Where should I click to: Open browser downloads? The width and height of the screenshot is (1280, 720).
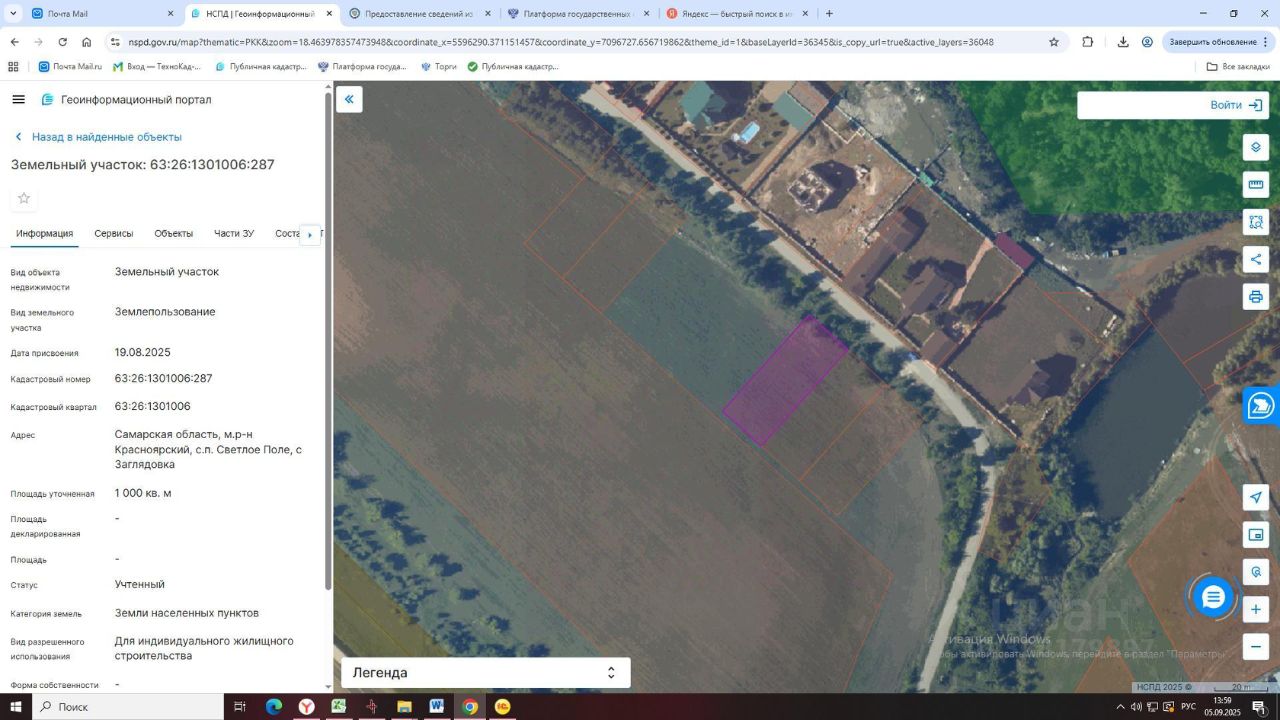click(1123, 42)
